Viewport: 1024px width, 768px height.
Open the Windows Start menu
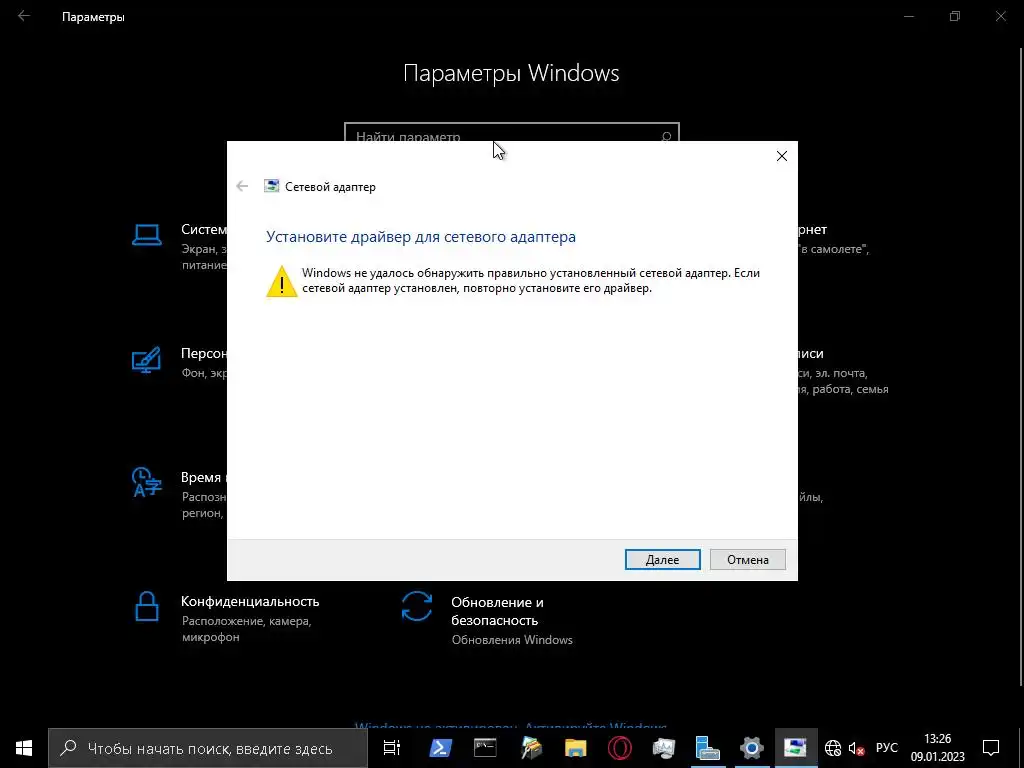click(24, 748)
